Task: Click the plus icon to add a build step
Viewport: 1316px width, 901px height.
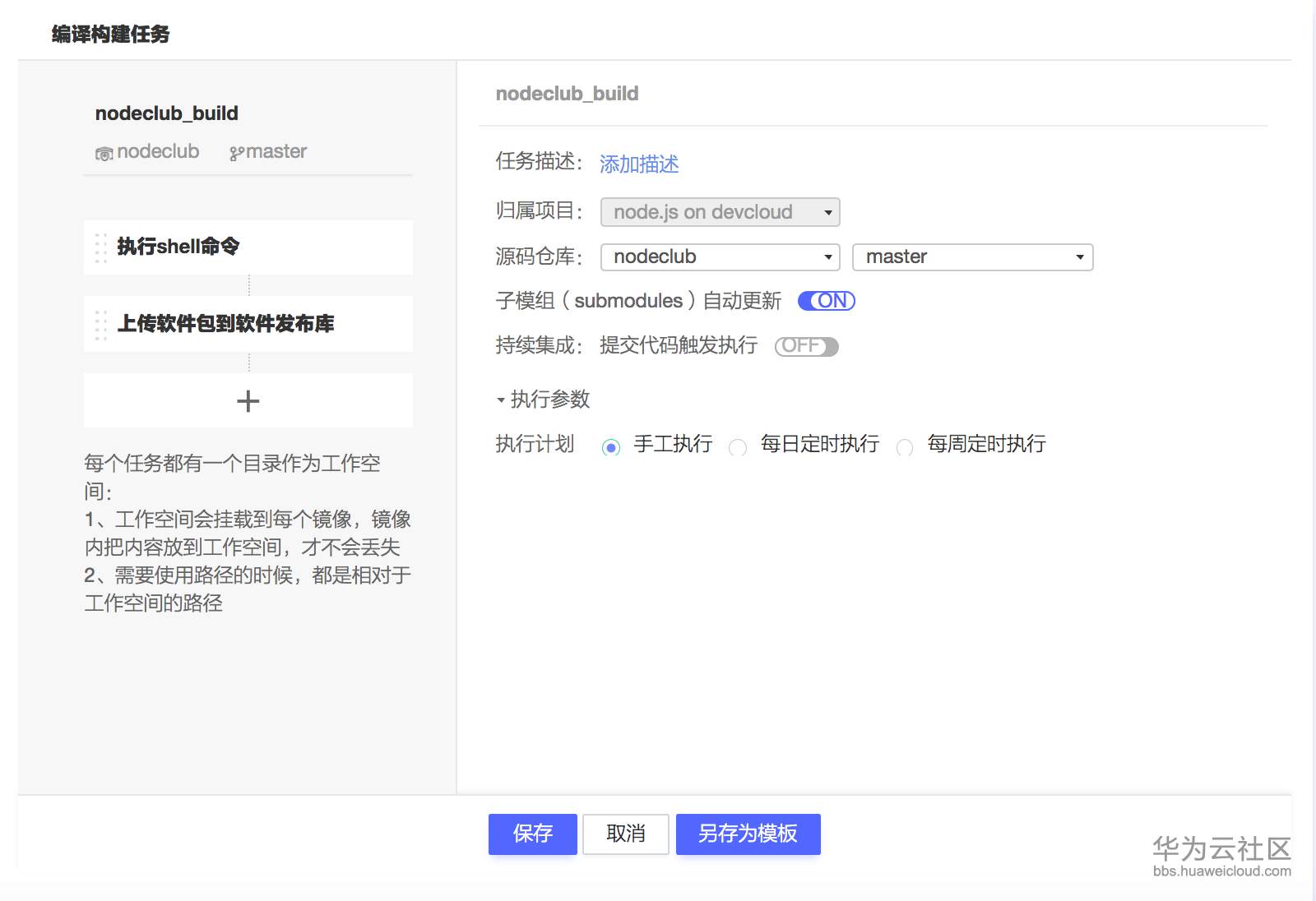Action: (x=248, y=400)
